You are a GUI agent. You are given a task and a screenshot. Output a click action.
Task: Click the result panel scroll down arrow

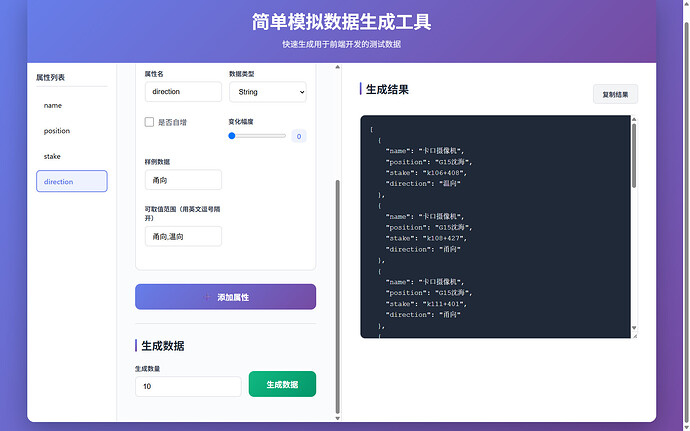(634, 328)
